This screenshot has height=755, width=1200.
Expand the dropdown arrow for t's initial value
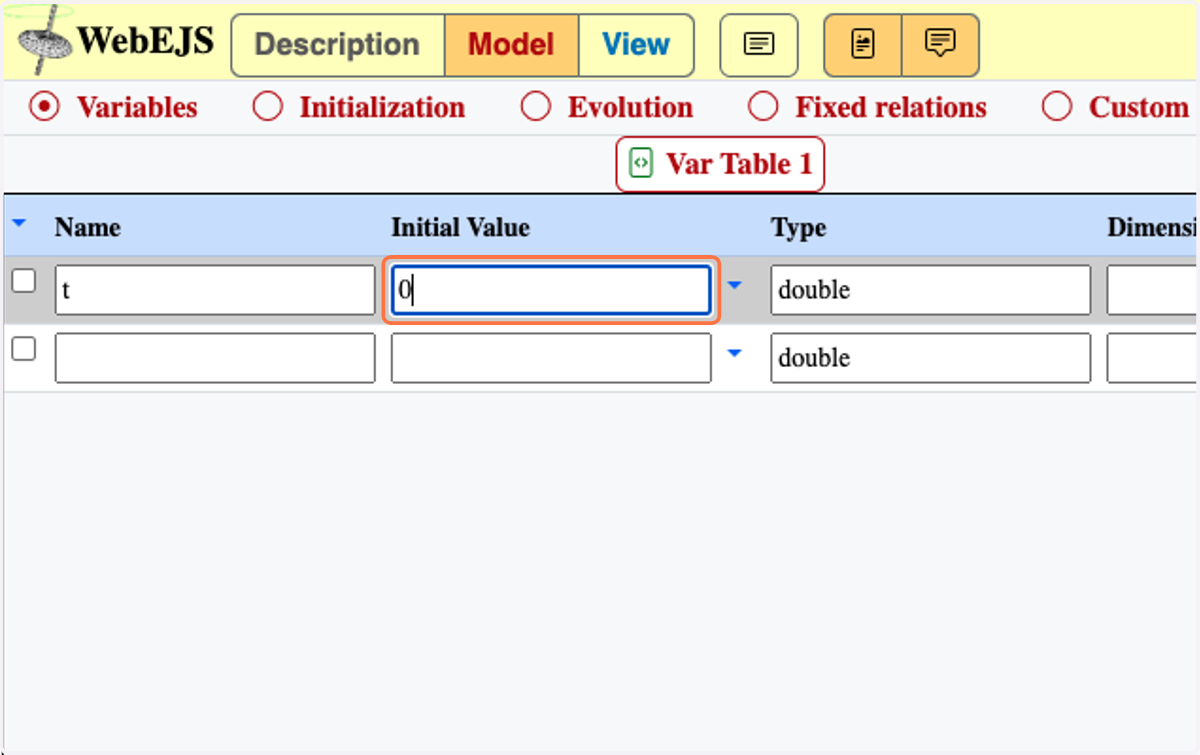(x=735, y=286)
